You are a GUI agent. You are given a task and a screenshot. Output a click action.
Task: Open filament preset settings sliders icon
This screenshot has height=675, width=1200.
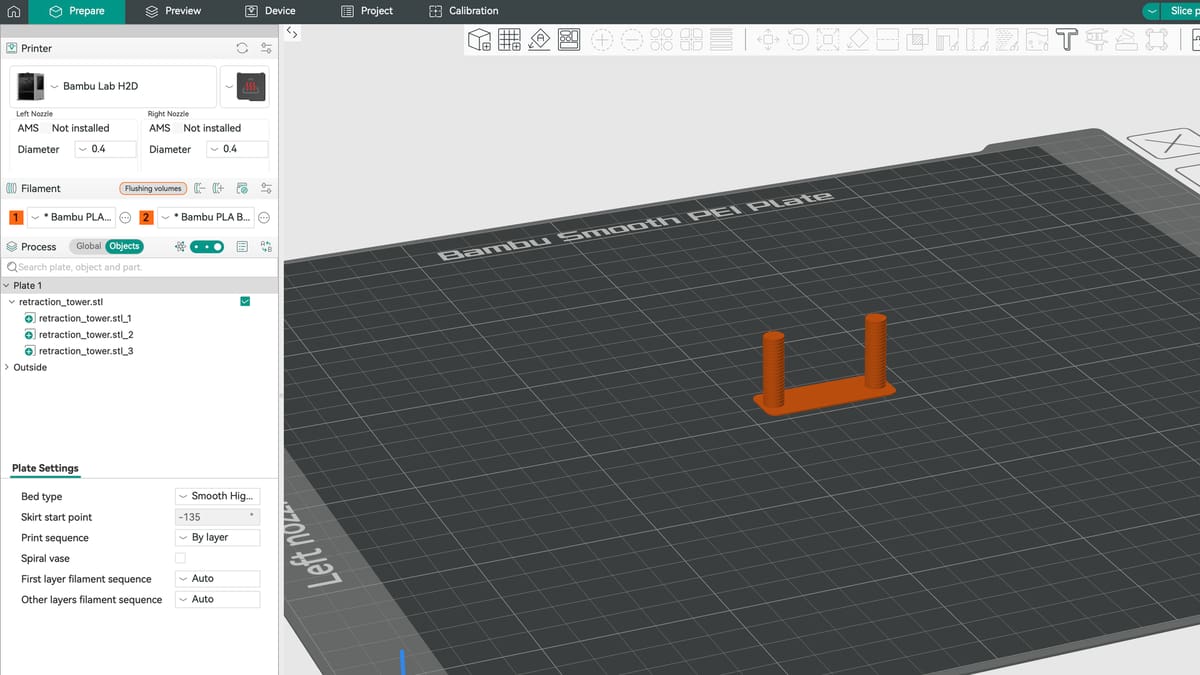(x=266, y=188)
